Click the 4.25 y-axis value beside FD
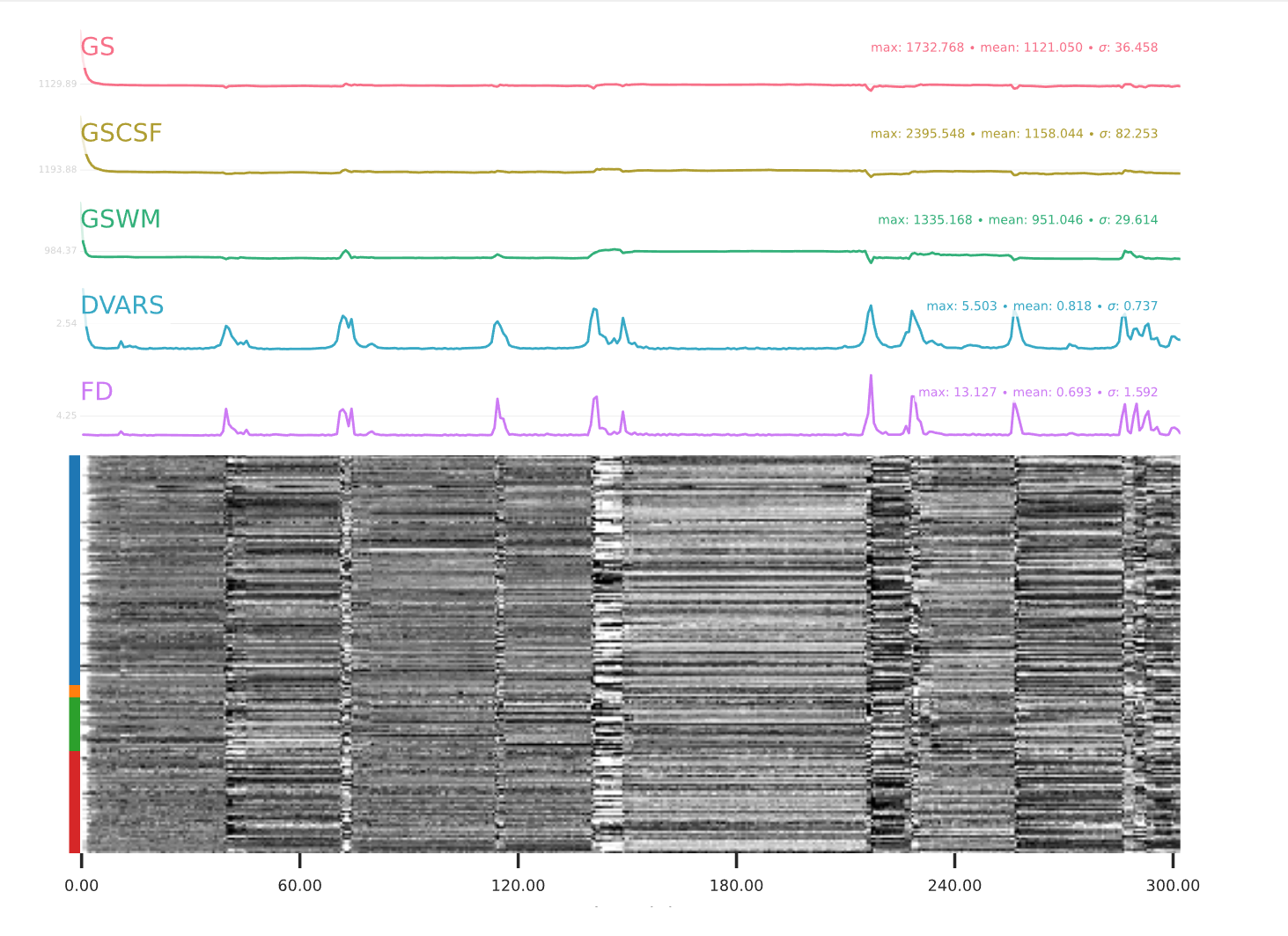 [66, 416]
